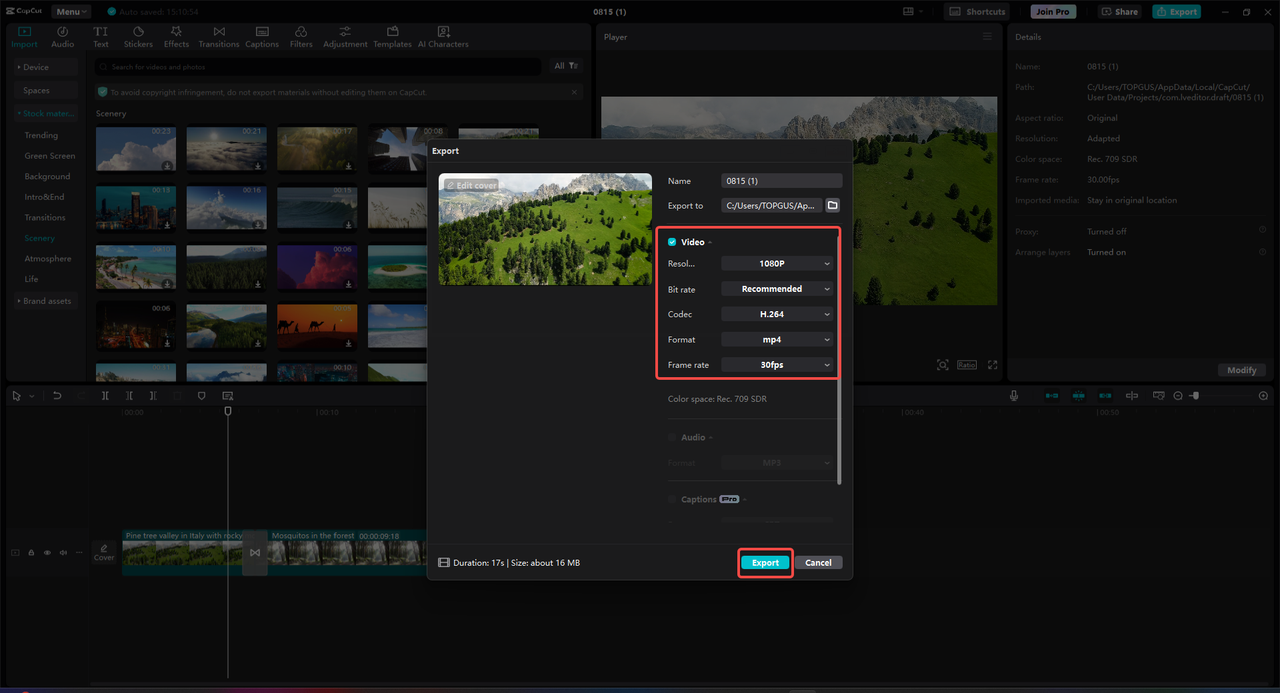Click the player focus capture icon
Viewport: 1280px width, 693px height.
tap(942, 365)
